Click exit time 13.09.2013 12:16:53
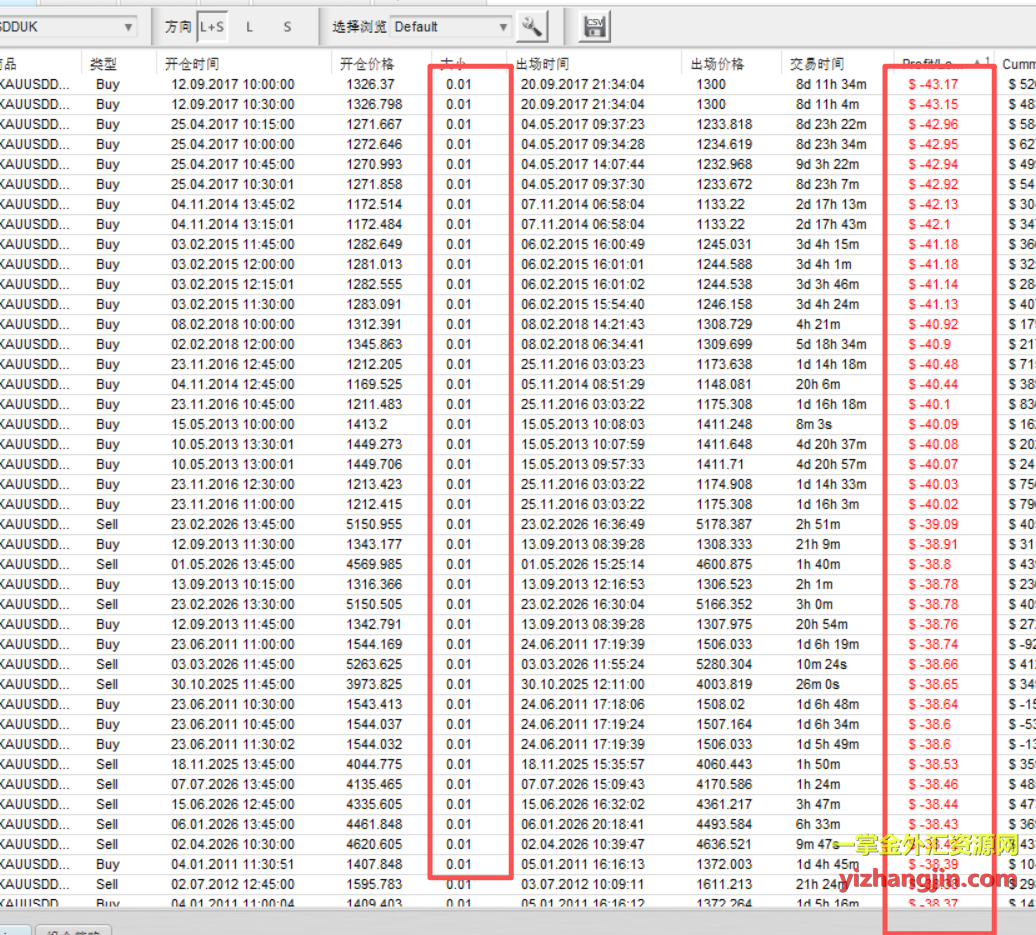Viewport: 1036px width, 935px height. [582, 584]
